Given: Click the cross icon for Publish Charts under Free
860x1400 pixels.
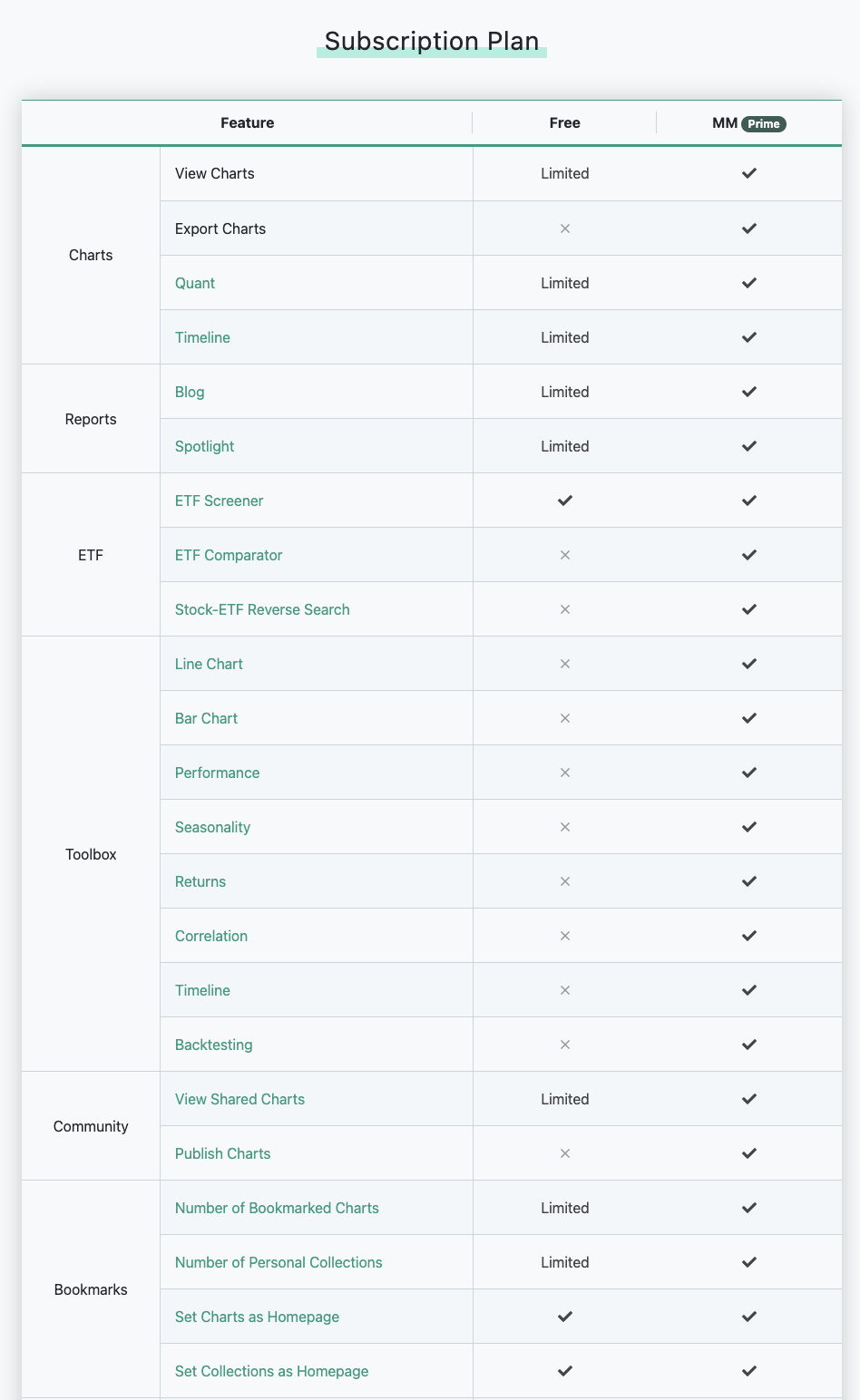Looking at the screenshot, I should point(564,1152).
